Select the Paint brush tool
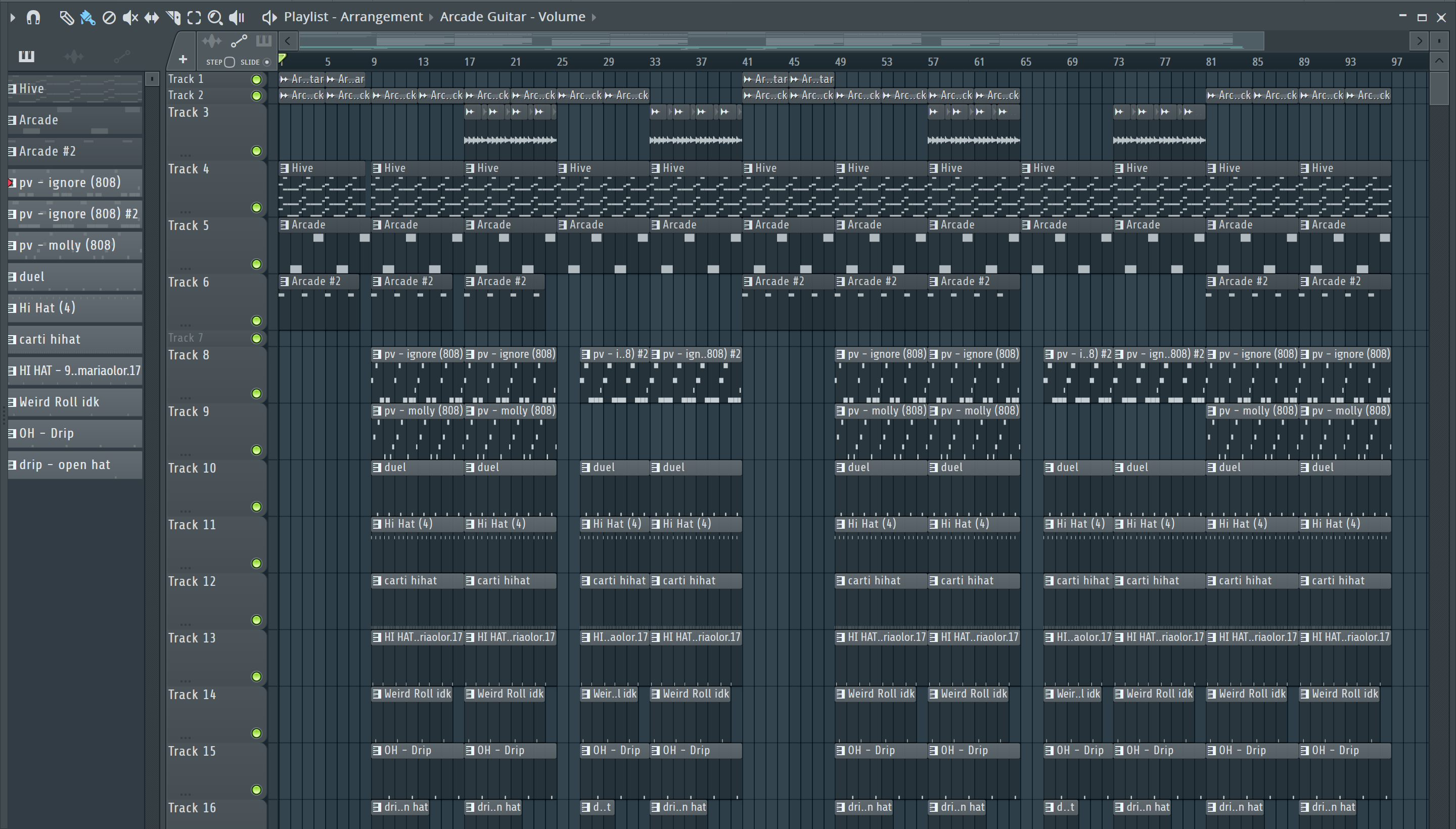Viewport: 1456px width, 829px height. 87,18
